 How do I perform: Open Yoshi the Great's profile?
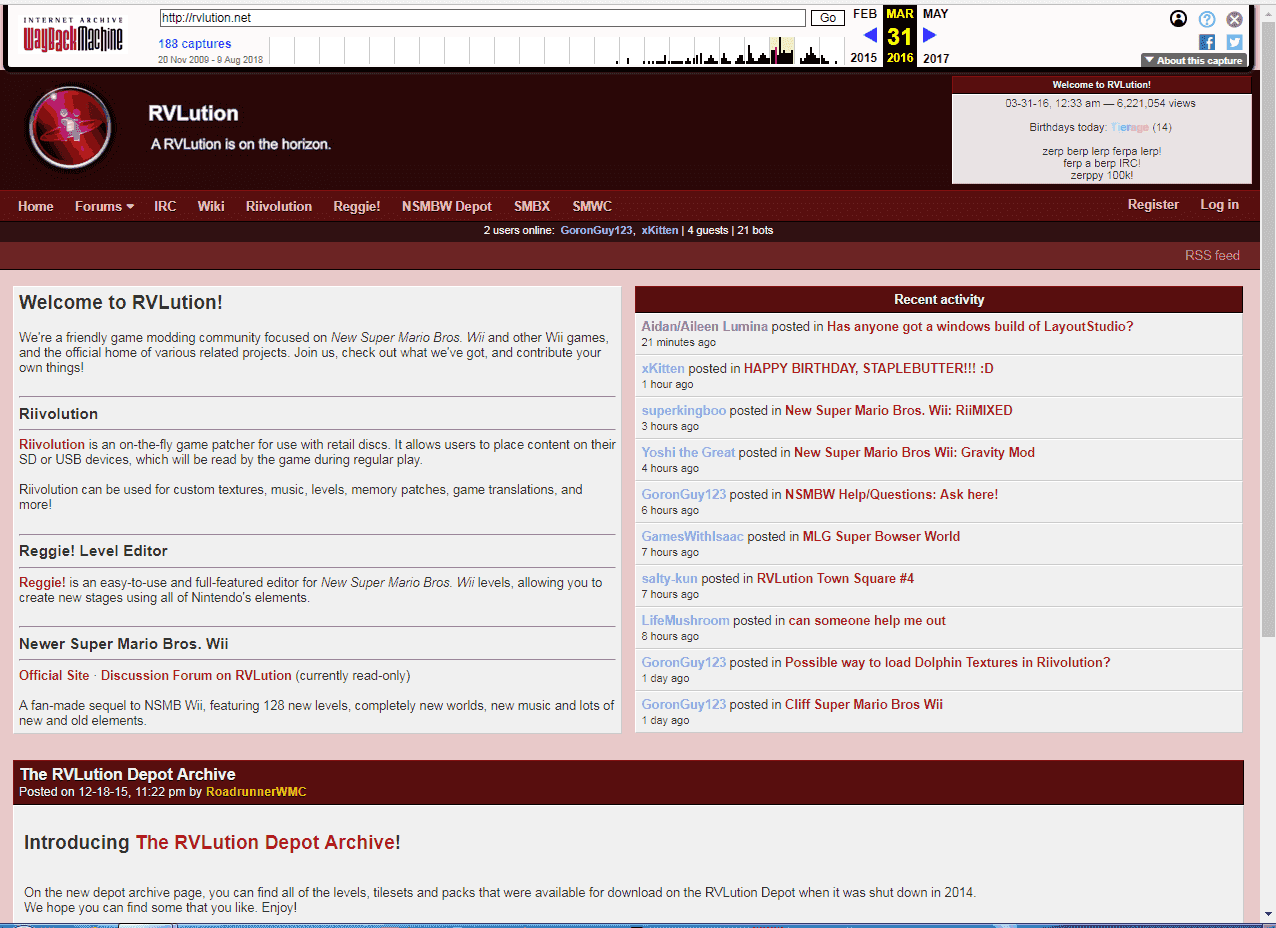(688, 452)
